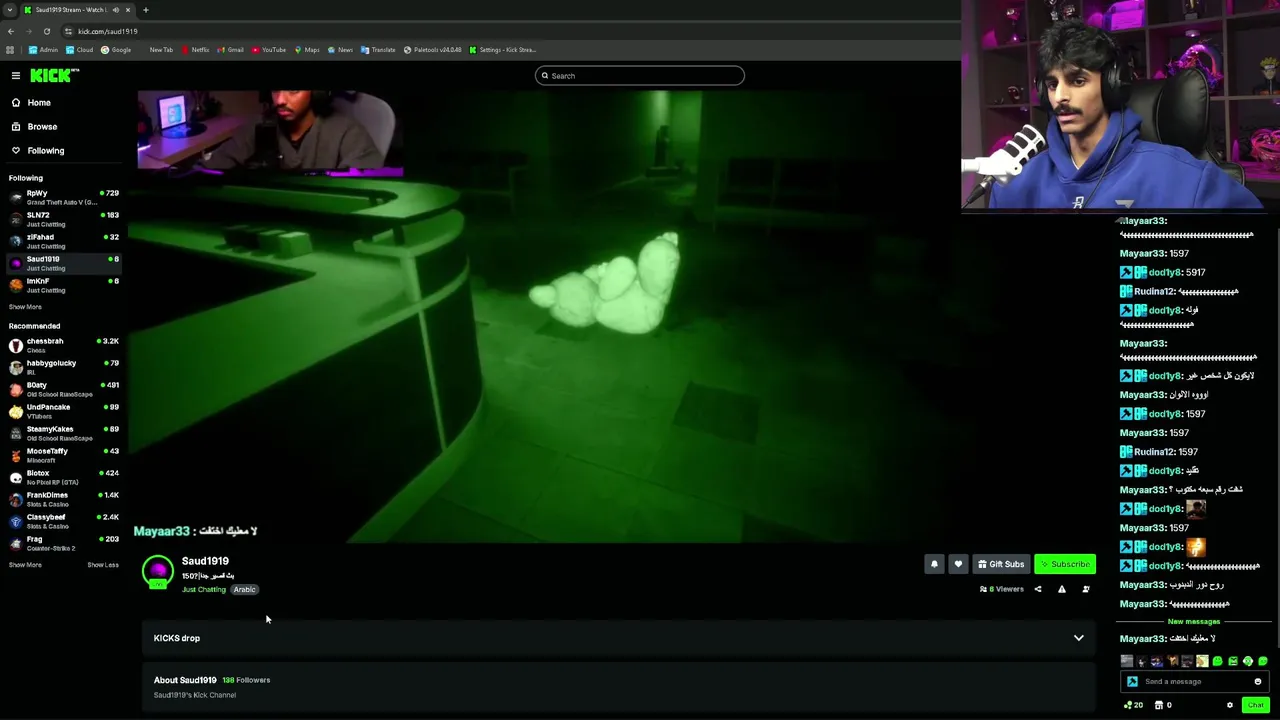Mute the tab via speaker icon
Screen dimensions: 1280x720
click(x=115, y=10)
